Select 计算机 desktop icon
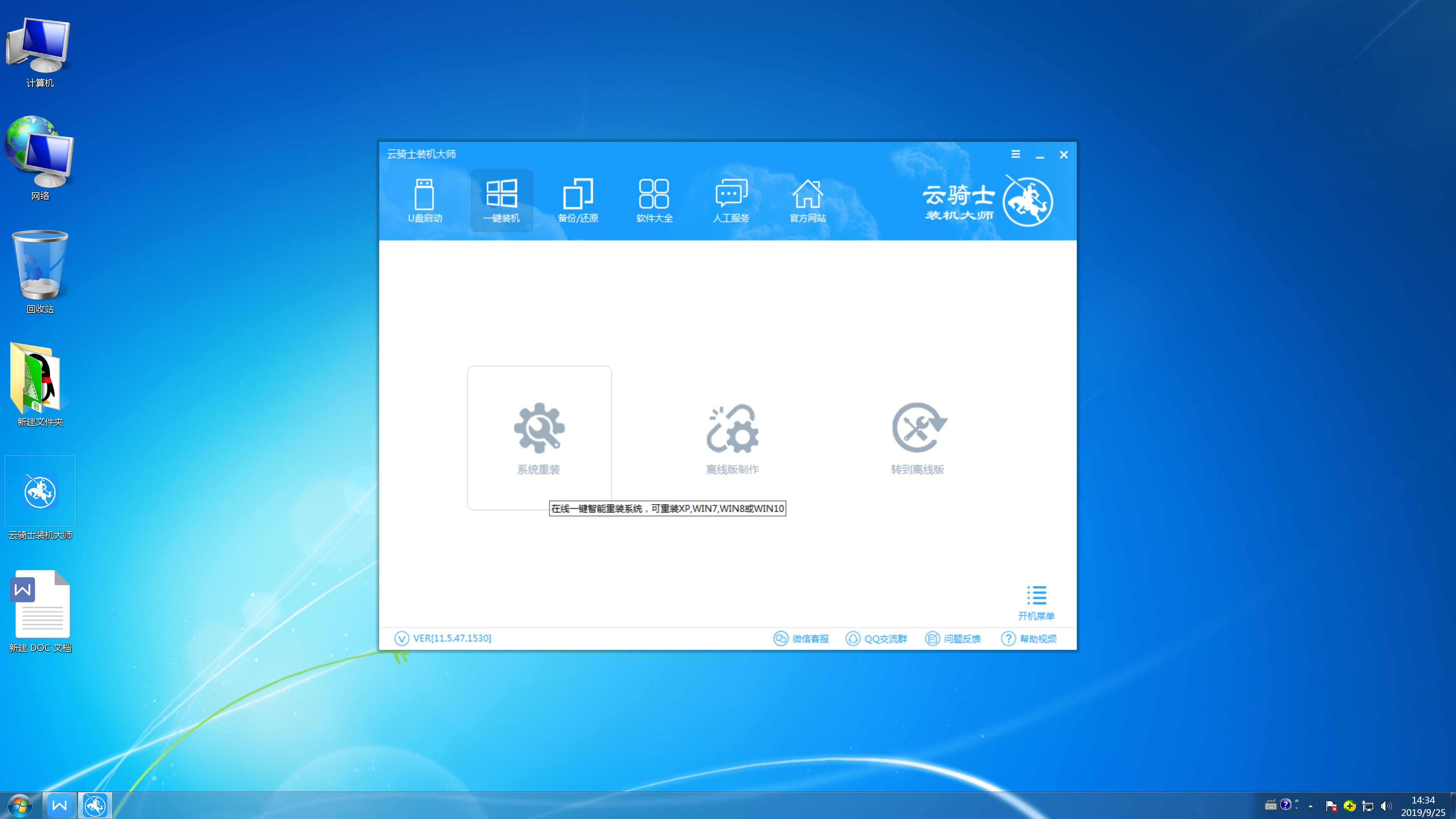1456x819 pixels. coord(39,53)
